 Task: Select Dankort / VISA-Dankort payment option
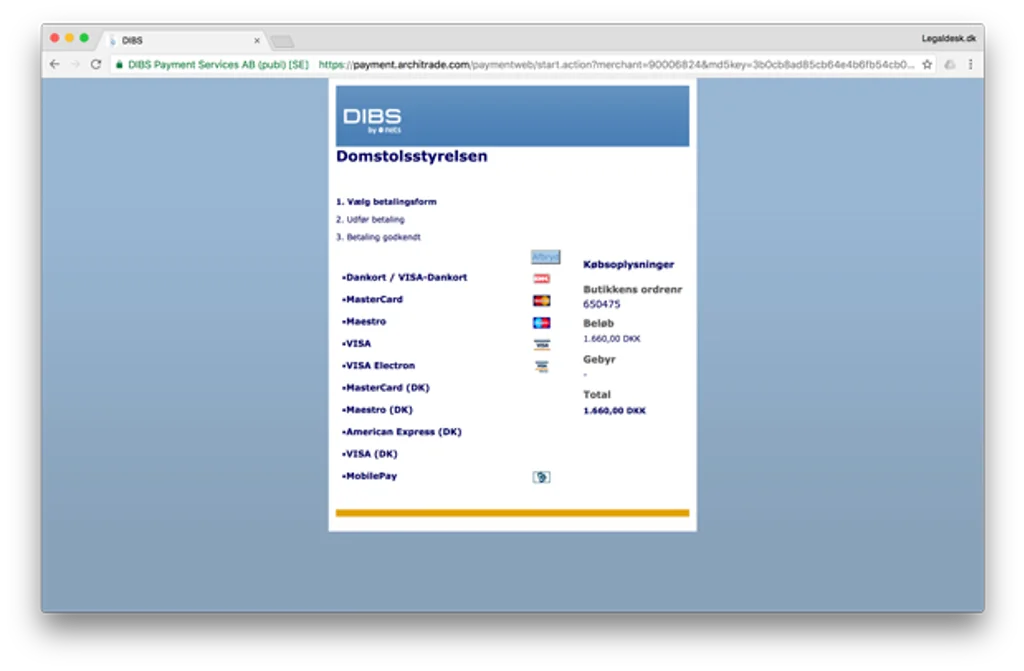pos(405,277)
